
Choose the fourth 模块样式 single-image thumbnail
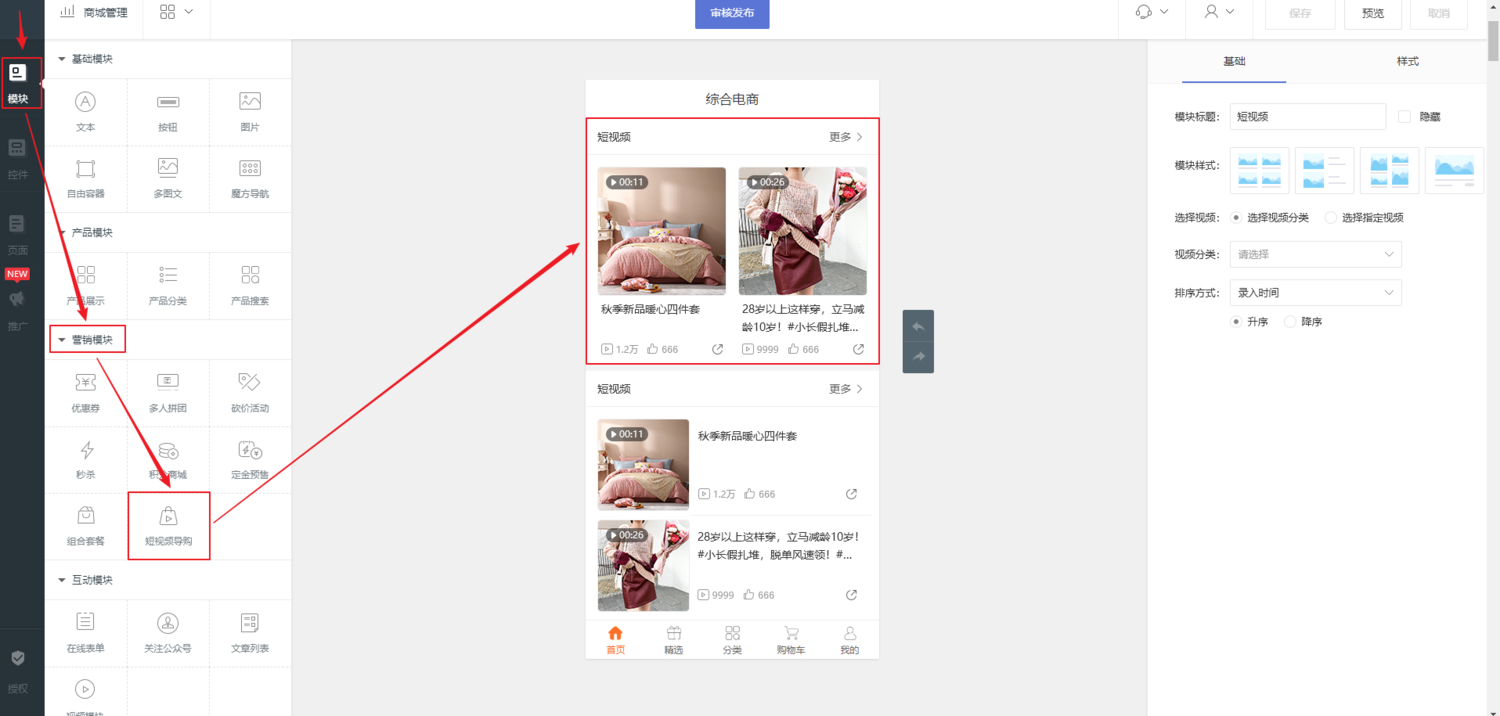point(1454,170)
